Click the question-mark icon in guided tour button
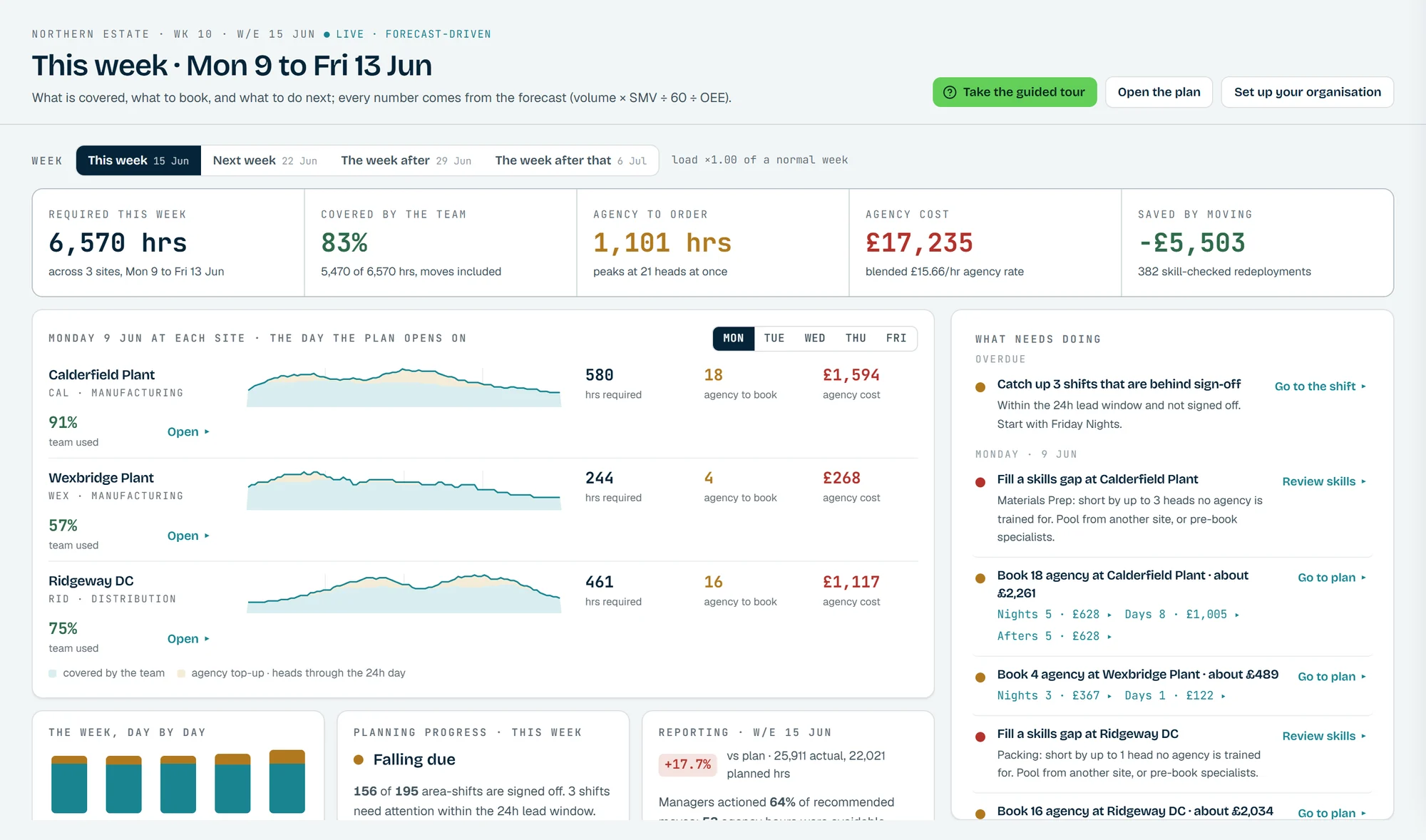 [950, 92]
